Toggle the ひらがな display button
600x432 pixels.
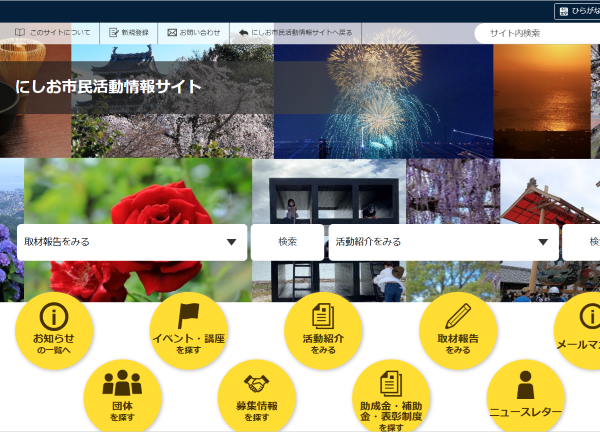tap(577, 11)
